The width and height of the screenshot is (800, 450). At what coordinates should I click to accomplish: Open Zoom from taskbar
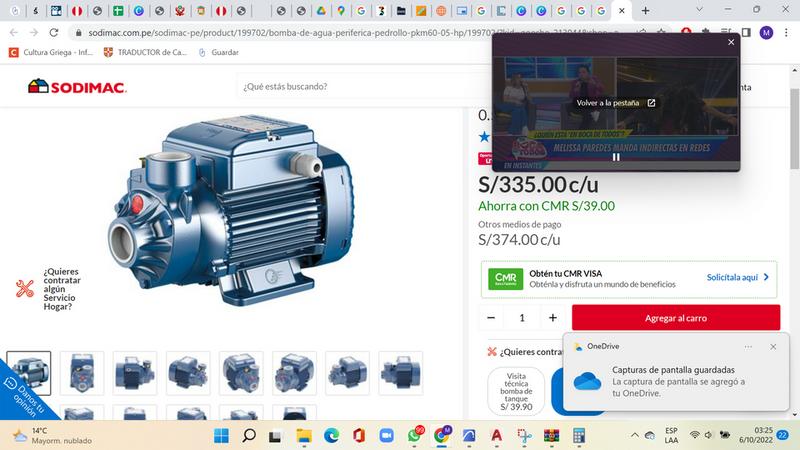[386, 436]
